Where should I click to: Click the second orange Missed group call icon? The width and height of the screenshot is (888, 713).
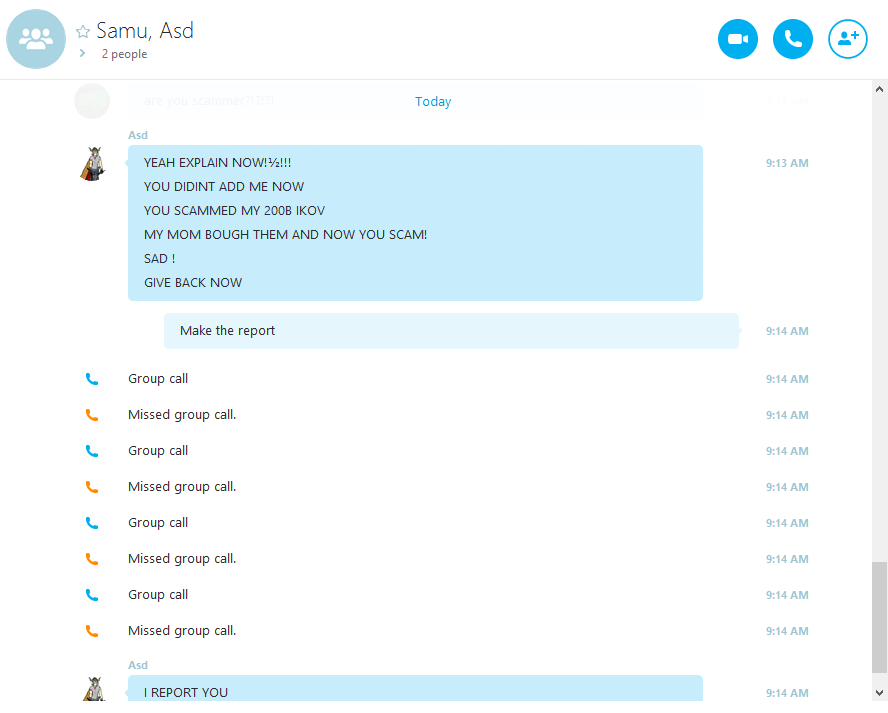pyautogui.click(x=92, y=487)
